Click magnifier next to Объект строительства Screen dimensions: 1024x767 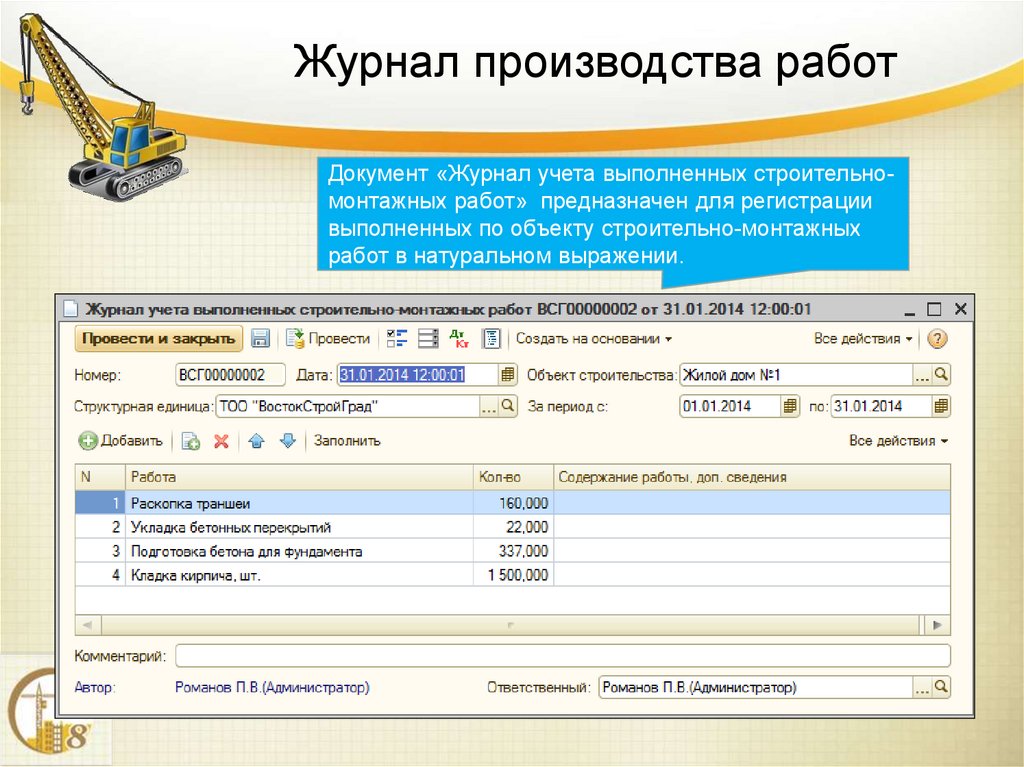tap(940, 375)
